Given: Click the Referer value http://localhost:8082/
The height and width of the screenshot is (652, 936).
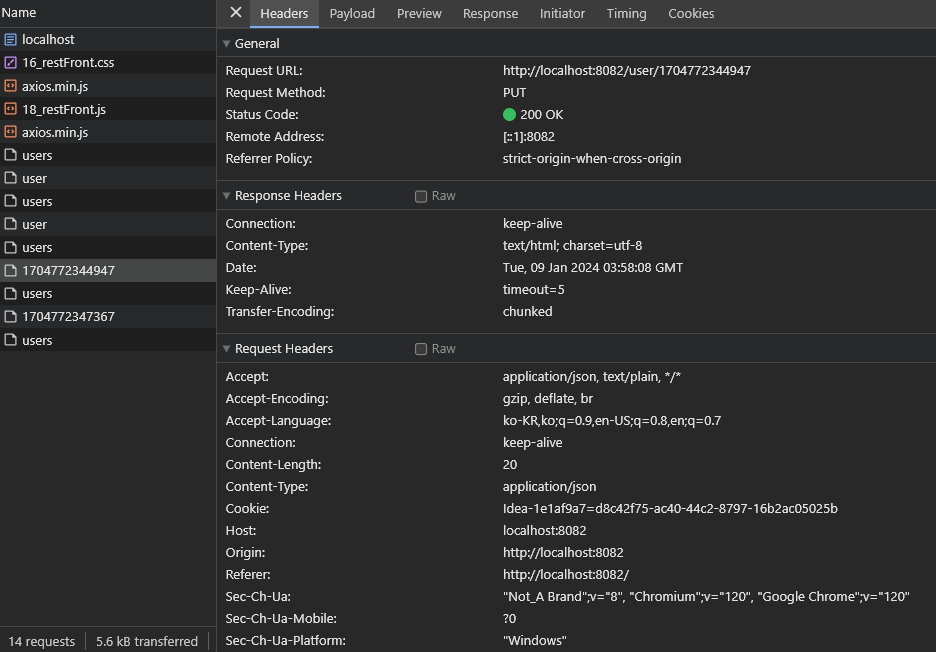Looking at the screenshot, I should [566, 575].
